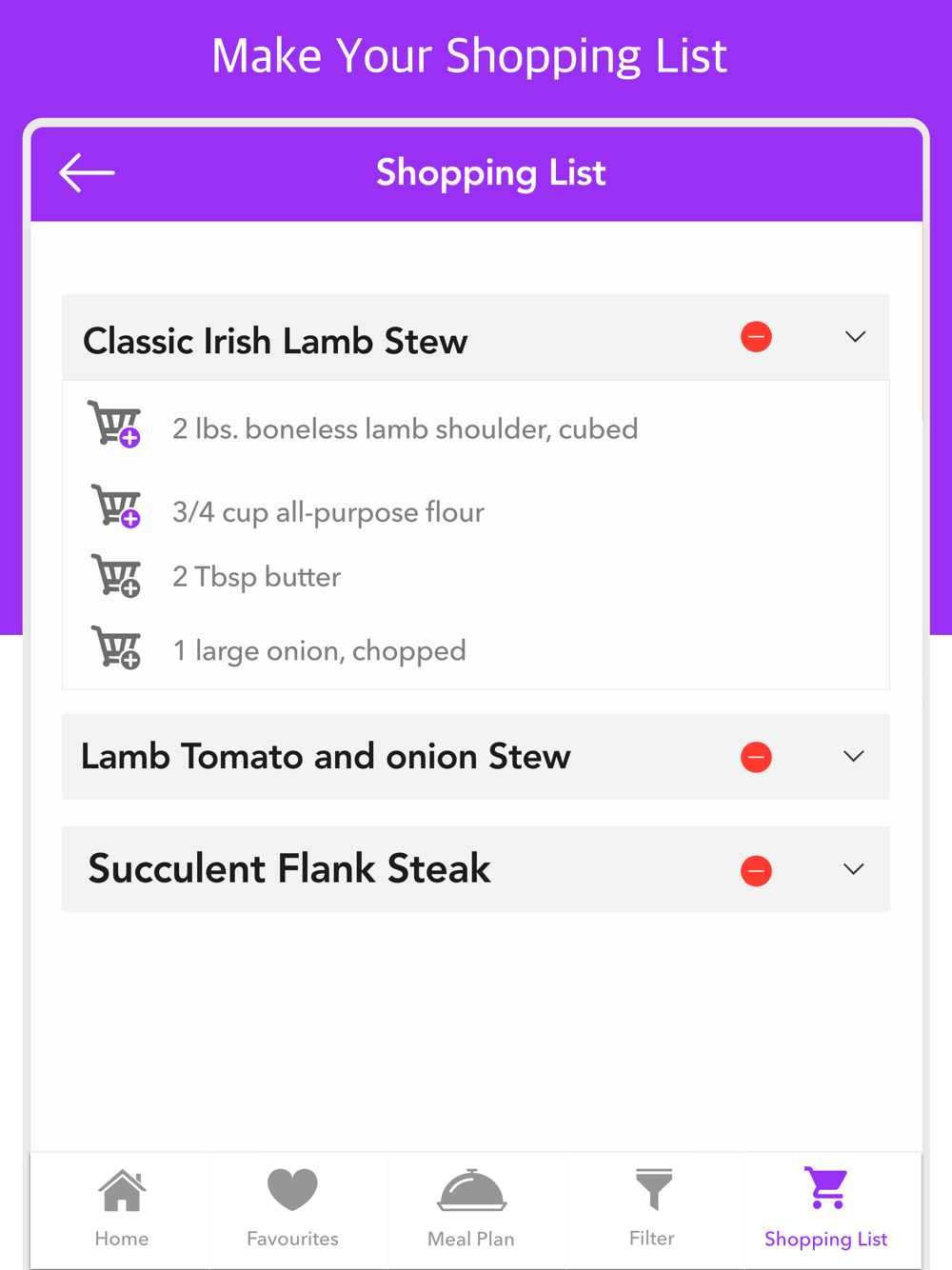The height and width of the screenshot is (1270, 952).
Task: Tap the Lamb Tomato and onion Stew title
Action: click(326, 757)
